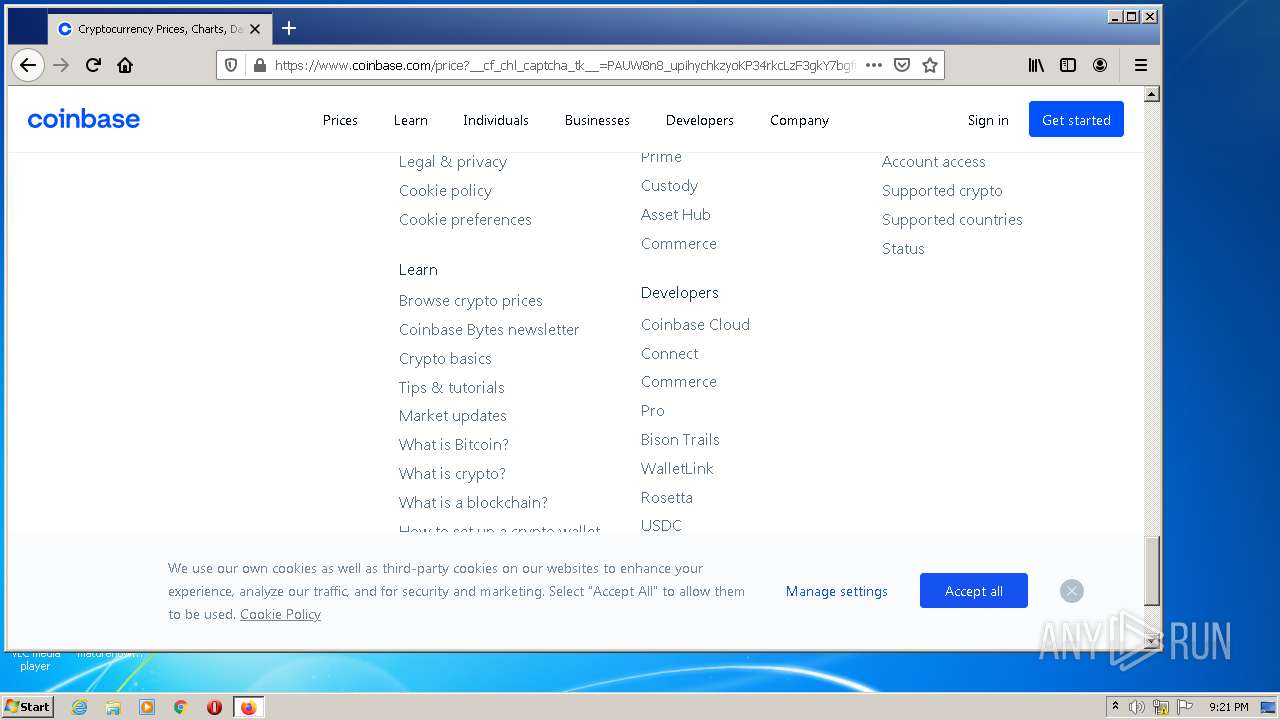
Task: Reload the current page
Action: tap(93, 65)
